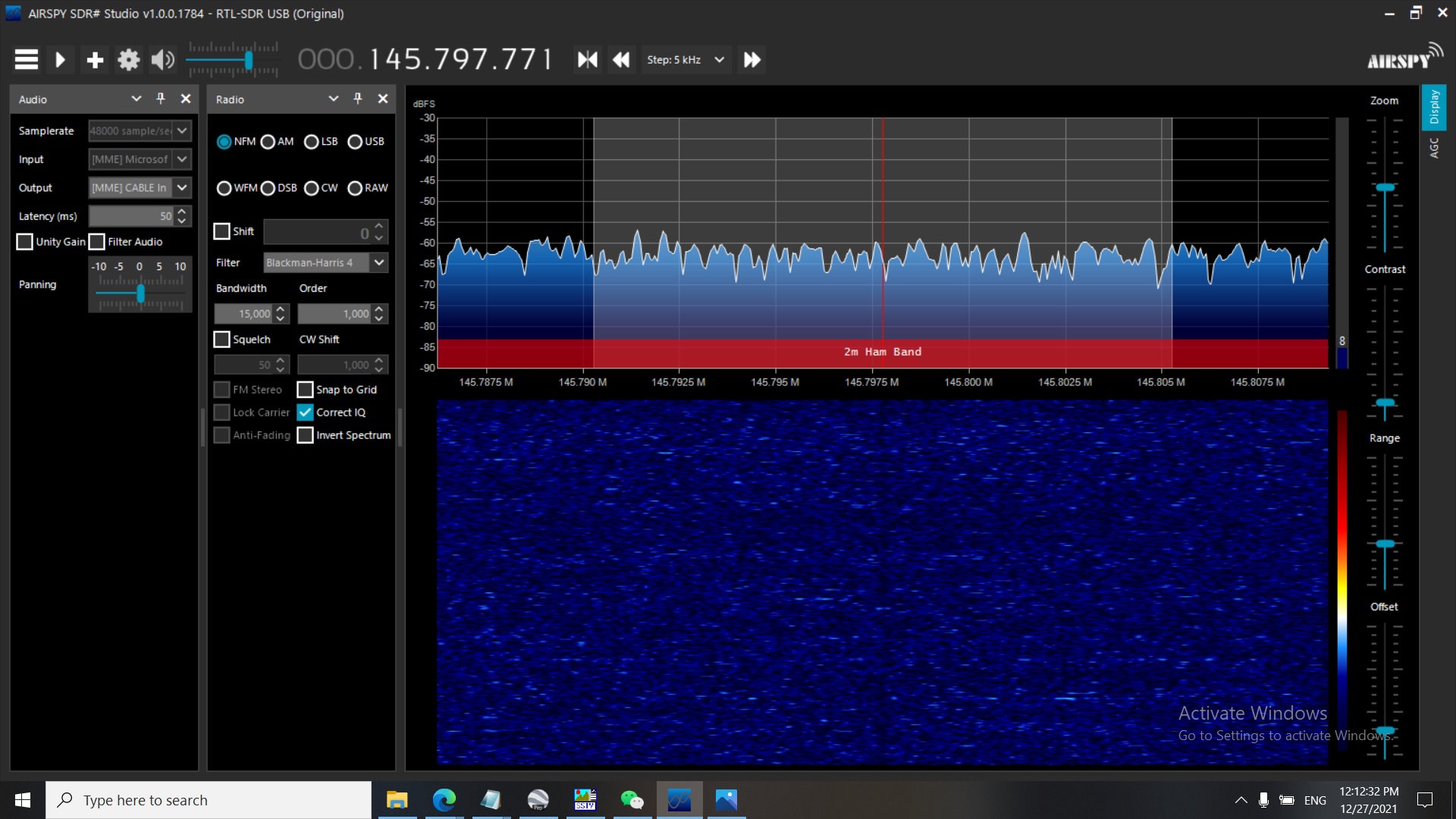This screenshot has width=1456, height=819.
Task: Select the CW mode
Action: click(x=312, y=188)
